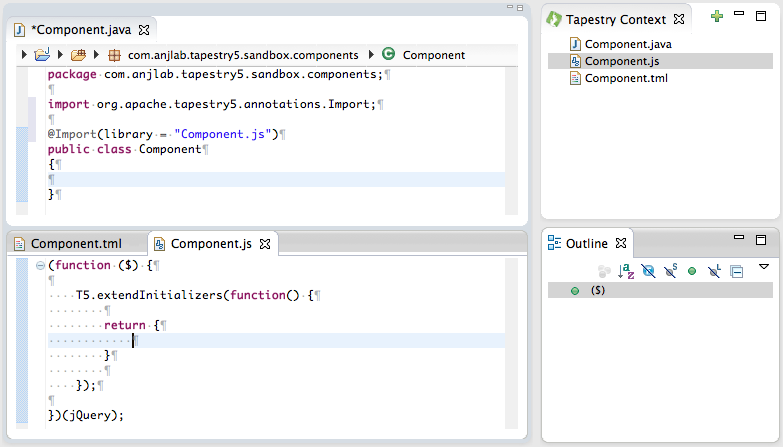Click the public class Component line
The width and height of the screenshot is (783, 447).
pos(124,149)
